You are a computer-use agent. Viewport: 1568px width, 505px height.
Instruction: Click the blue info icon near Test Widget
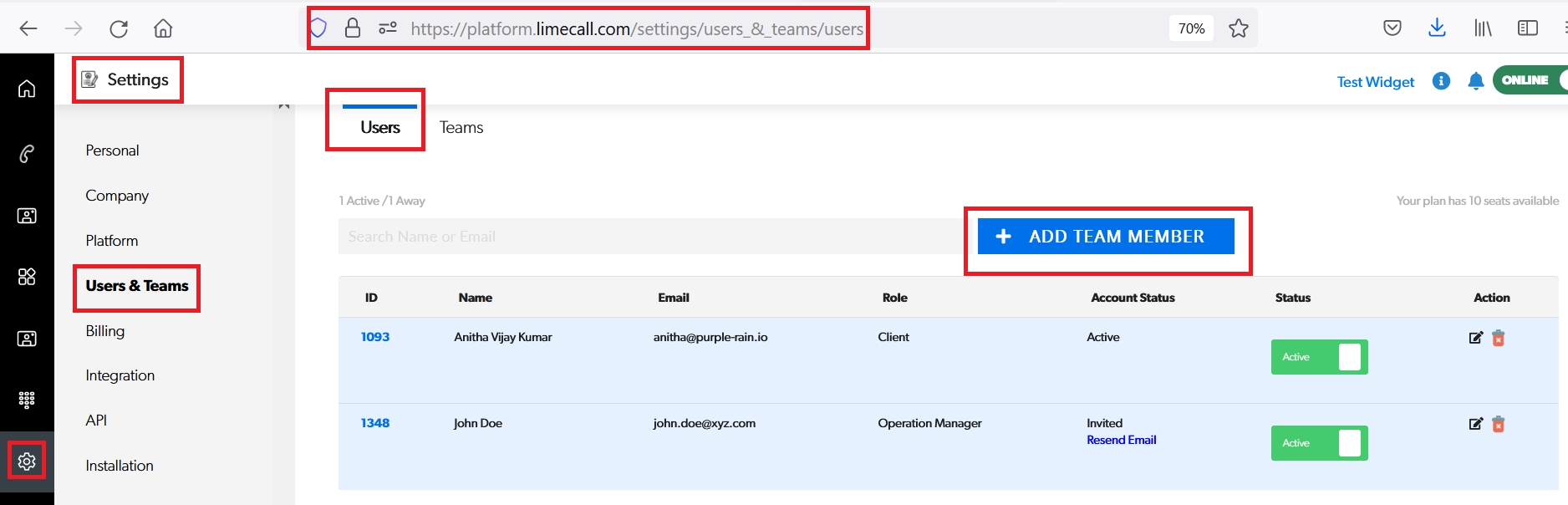tap(1441, 81)
